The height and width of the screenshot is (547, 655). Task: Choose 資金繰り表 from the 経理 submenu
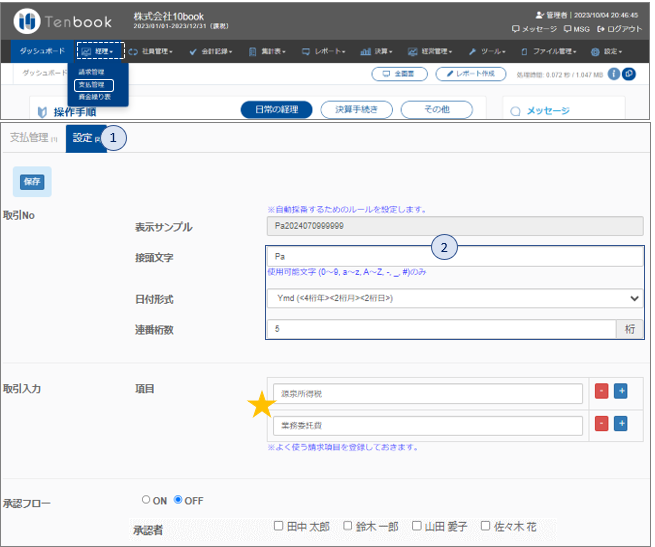click(x=95, y=97)
